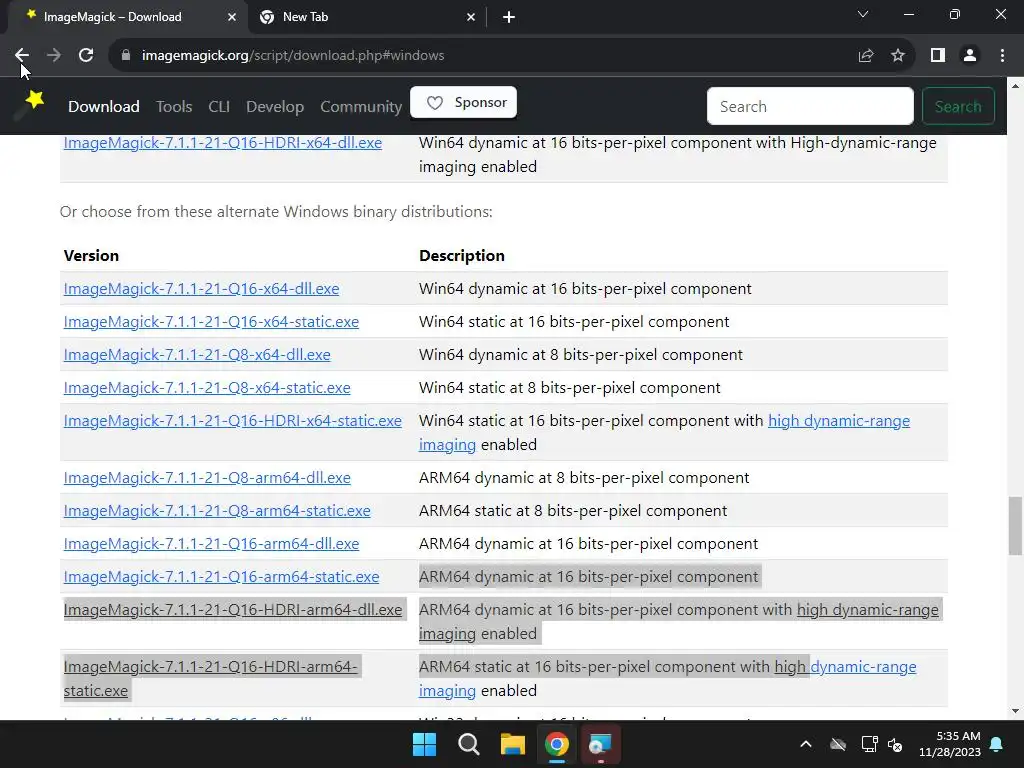Open the Windows Start menu
1024x768 pixels.
[424, 744]
